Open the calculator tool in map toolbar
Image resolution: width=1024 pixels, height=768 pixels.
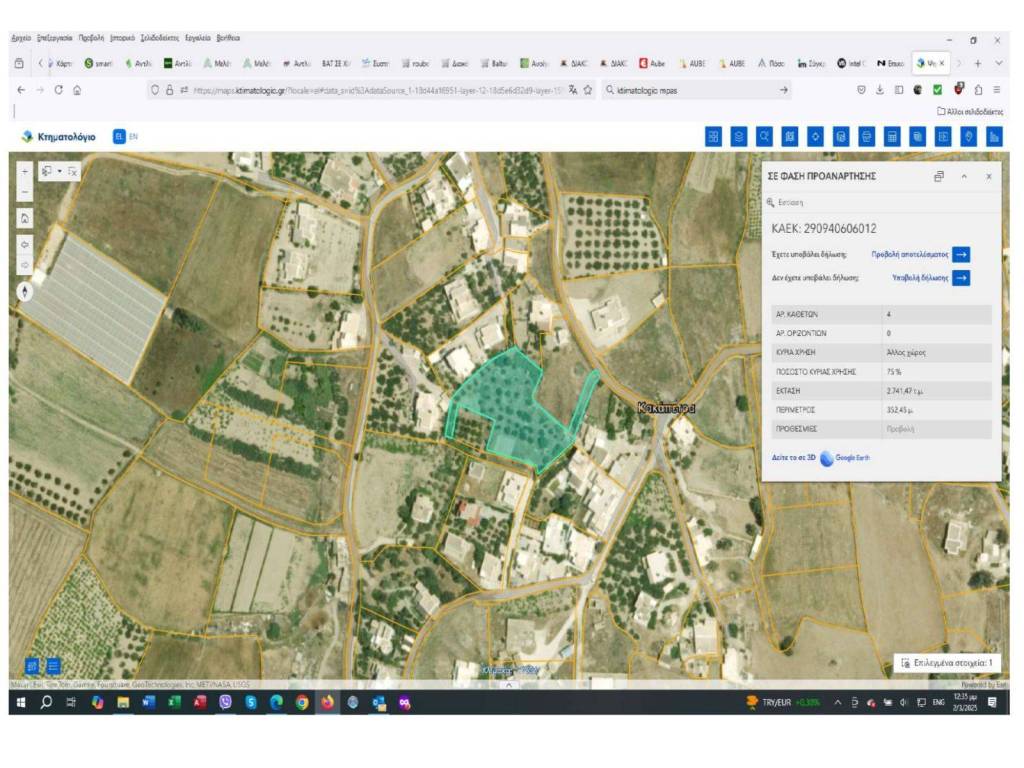[x=892, y=137]
